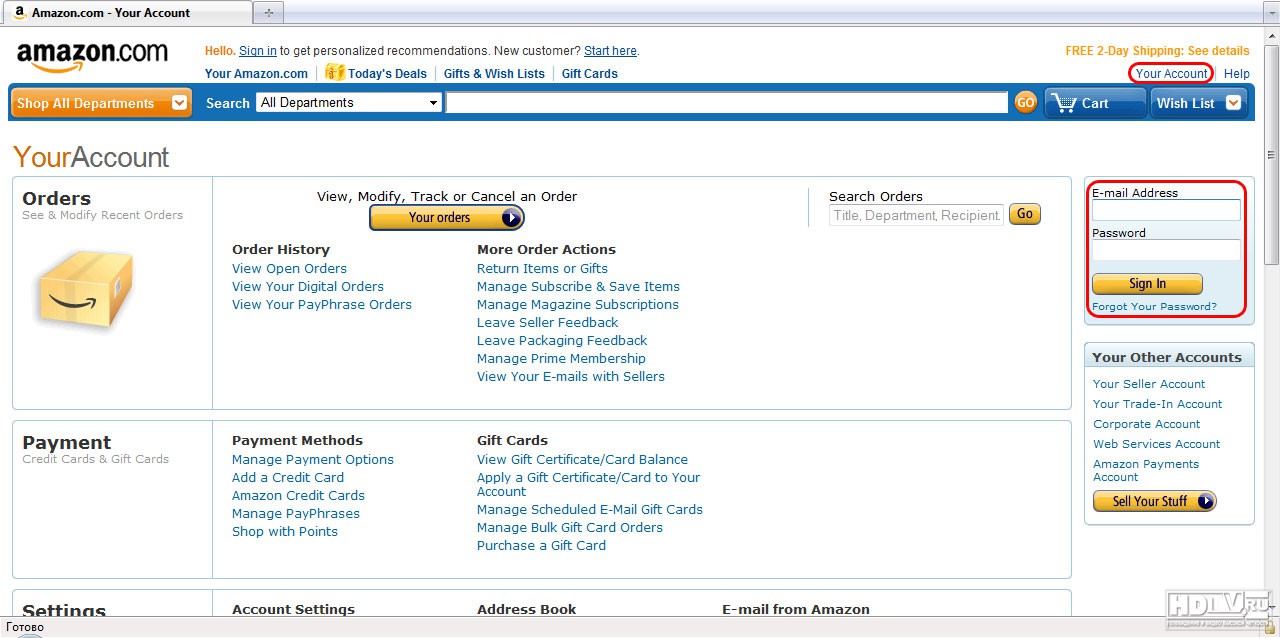Click Manage Magazine Subscriptions

(x=578, y=305)
